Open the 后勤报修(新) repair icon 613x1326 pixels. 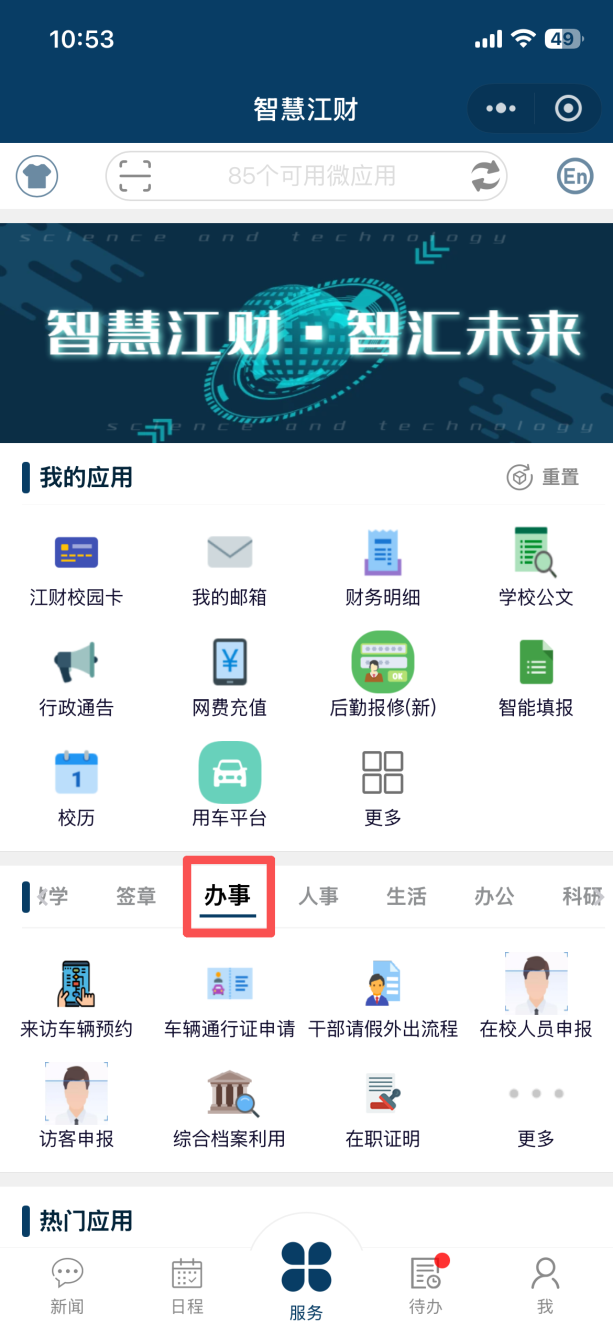tap(382, 662)
